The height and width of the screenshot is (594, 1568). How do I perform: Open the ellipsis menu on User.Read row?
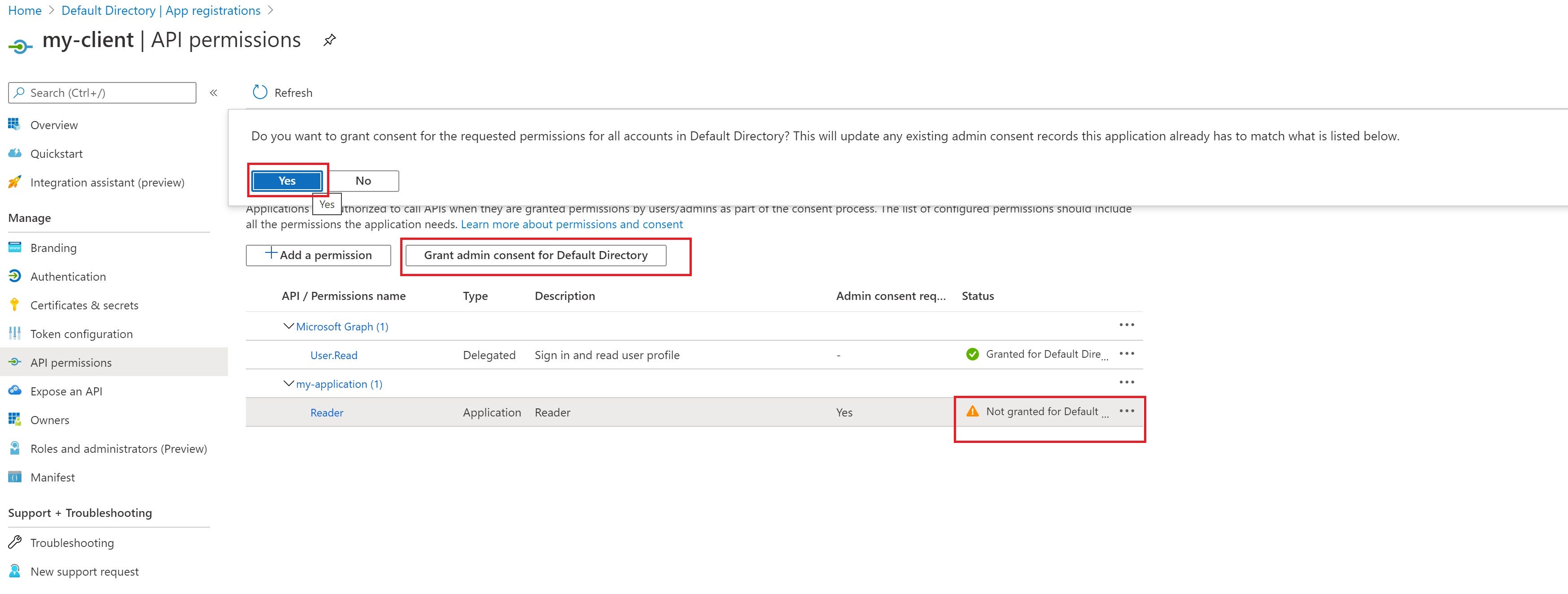click(1127, 353)
